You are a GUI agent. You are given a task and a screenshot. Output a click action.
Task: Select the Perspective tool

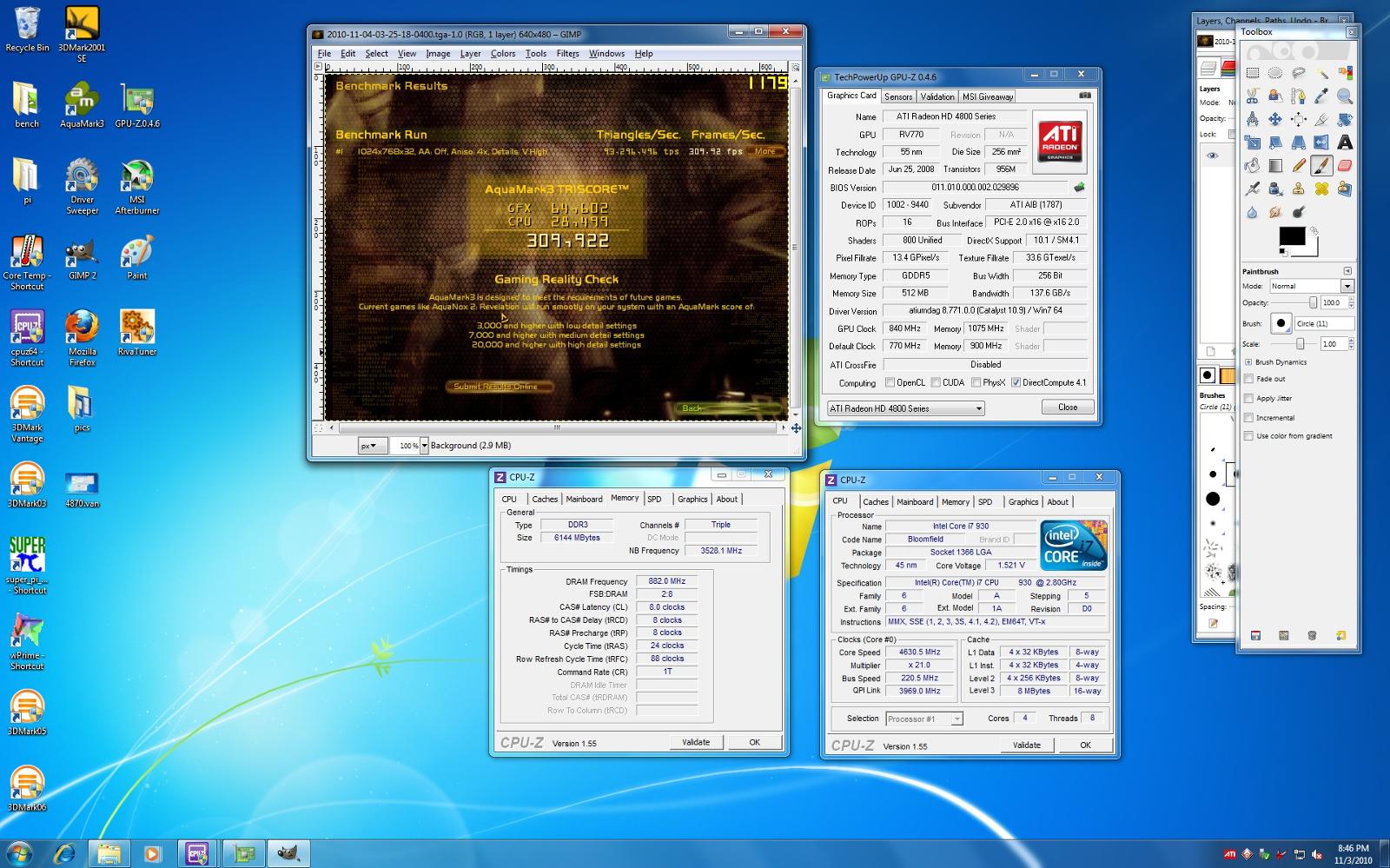coord(1298,142)
